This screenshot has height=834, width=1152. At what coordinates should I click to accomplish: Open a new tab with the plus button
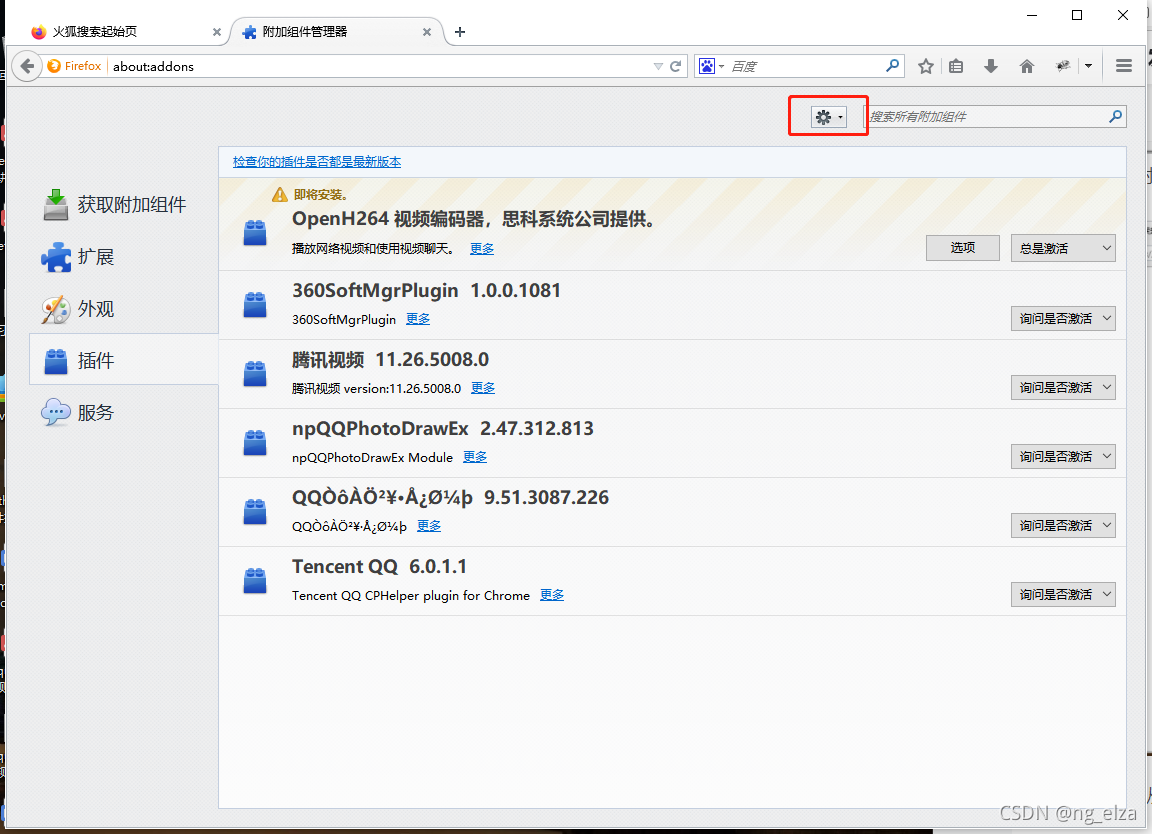(460, 32)
